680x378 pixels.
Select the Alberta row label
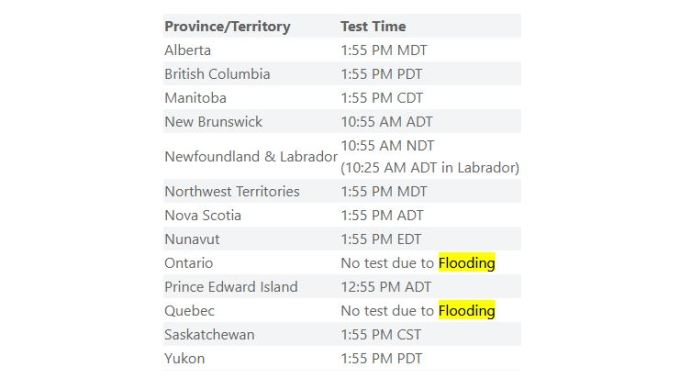(x=187, y=50)
